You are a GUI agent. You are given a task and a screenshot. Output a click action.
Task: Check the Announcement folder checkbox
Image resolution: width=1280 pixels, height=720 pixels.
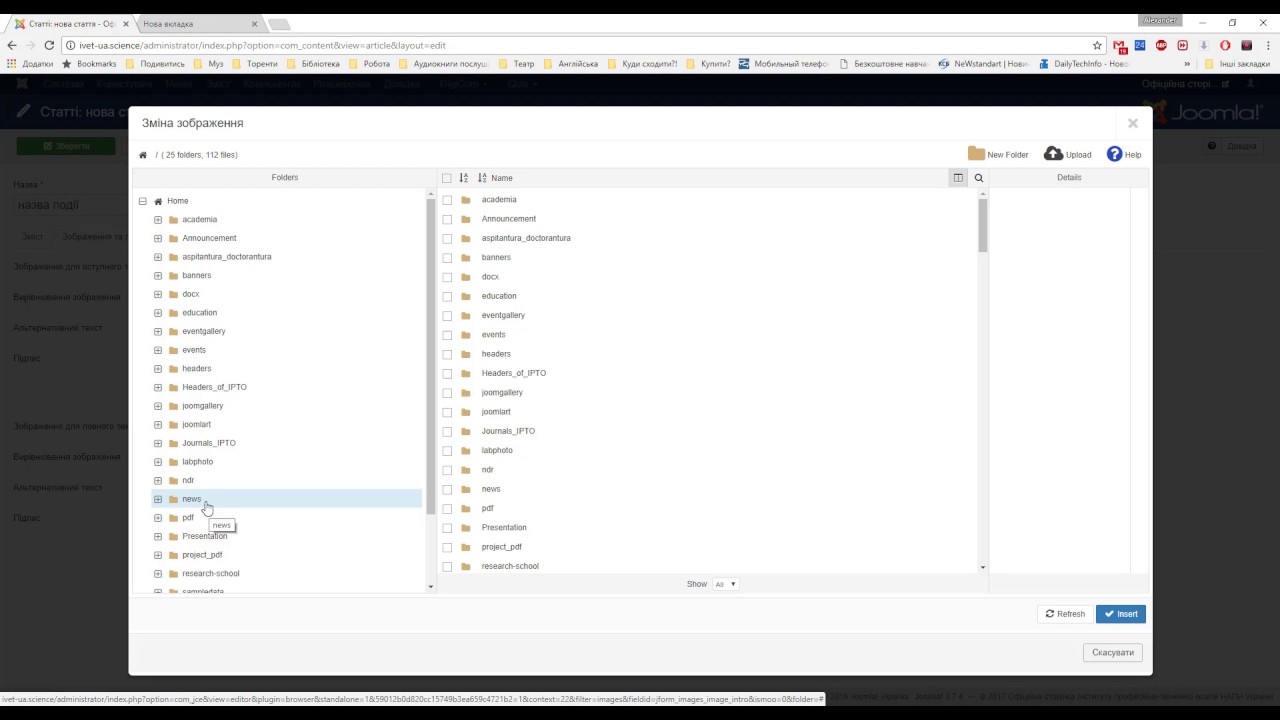[447, 219]
